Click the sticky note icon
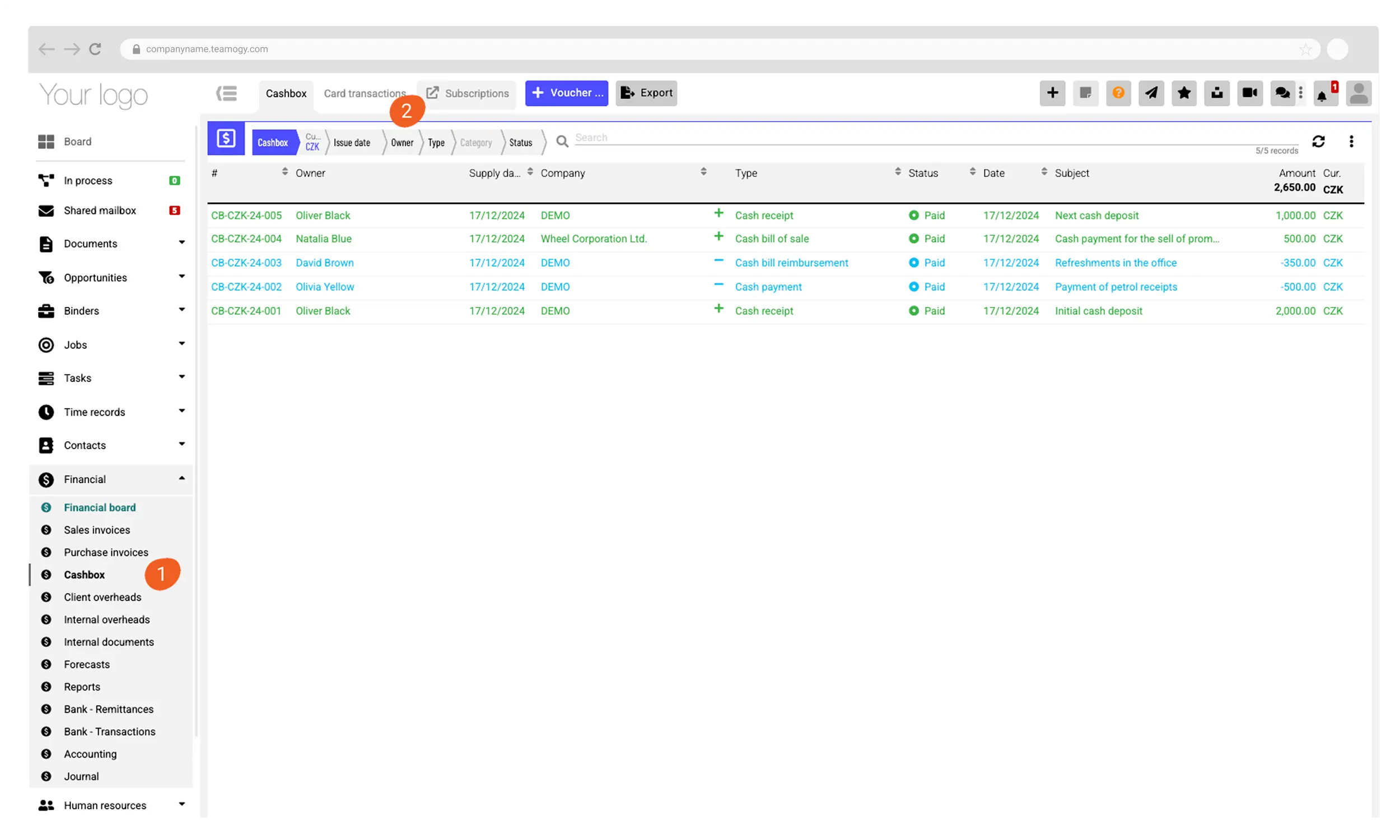Image resolution: width=1400 pixels, height=840 pixels. 1085,94
